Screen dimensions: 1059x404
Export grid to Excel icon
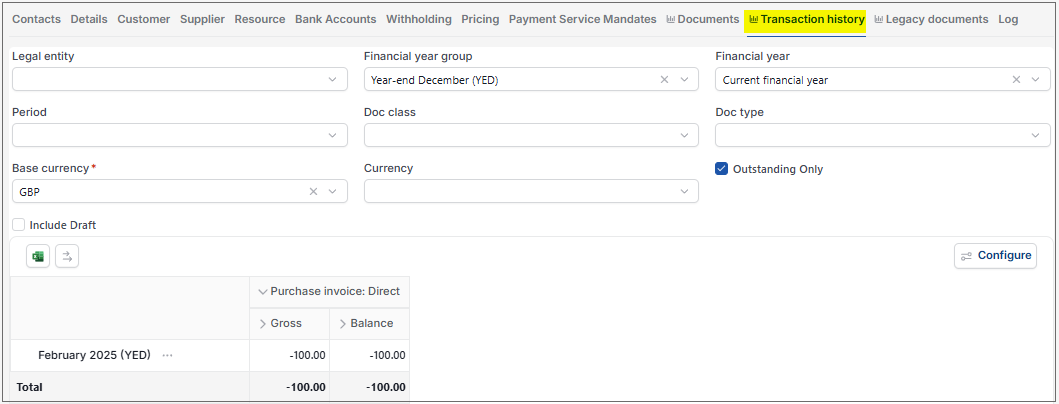38,256
